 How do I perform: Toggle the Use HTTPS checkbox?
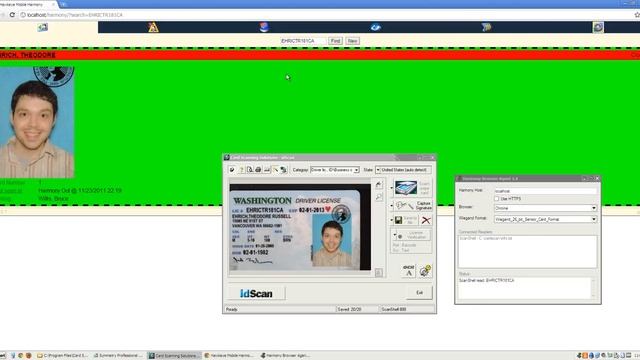click(496, 199)
